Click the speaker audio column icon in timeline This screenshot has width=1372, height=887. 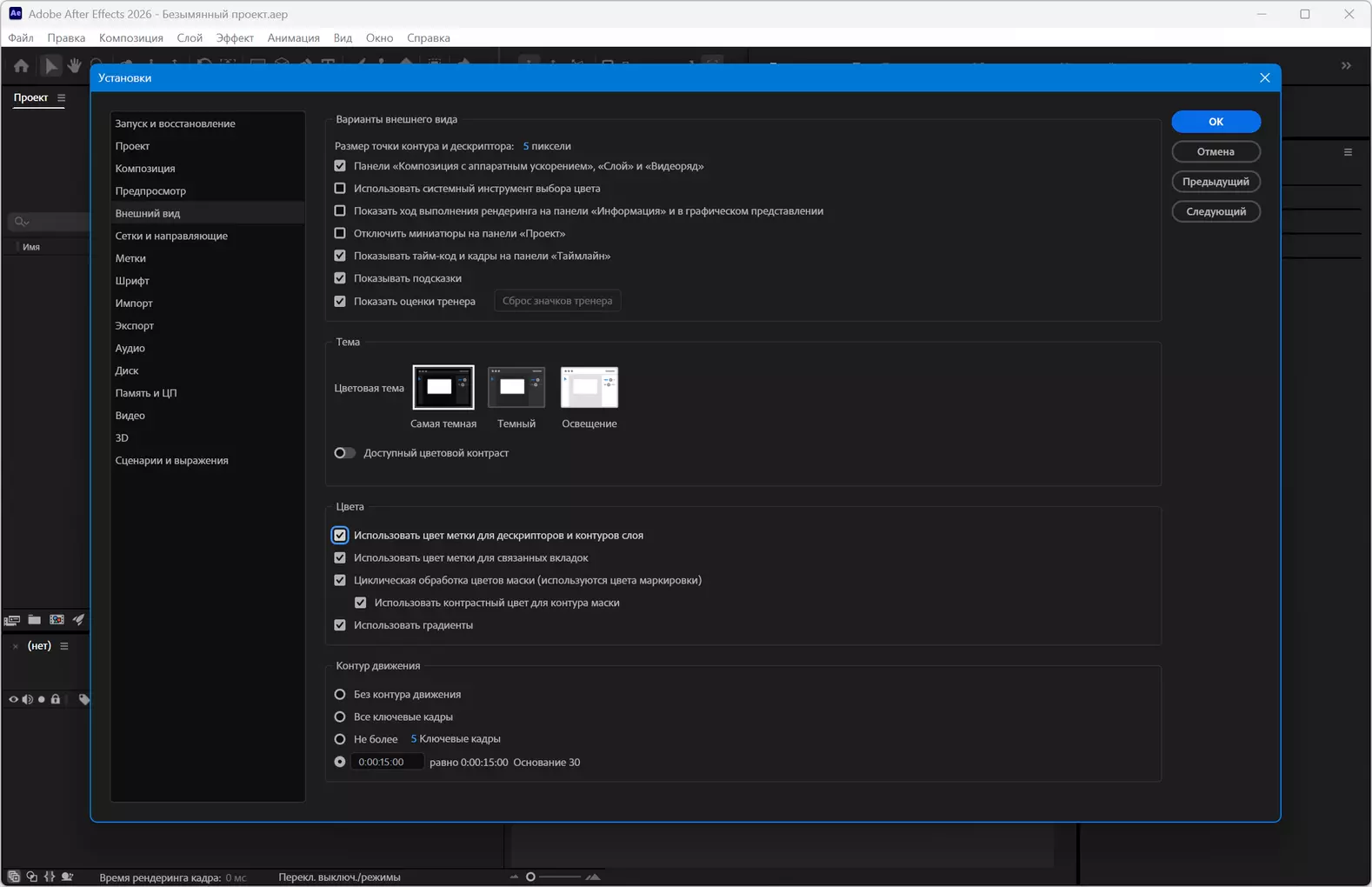coord(27,699)
